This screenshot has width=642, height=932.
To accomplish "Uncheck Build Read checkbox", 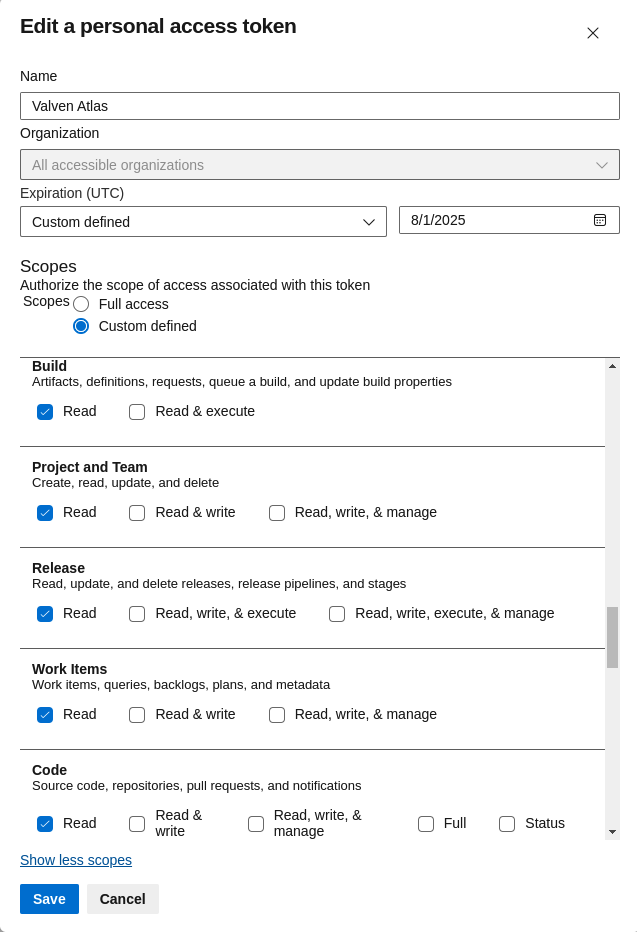I will pyautogui.click(x=45, y=412).
